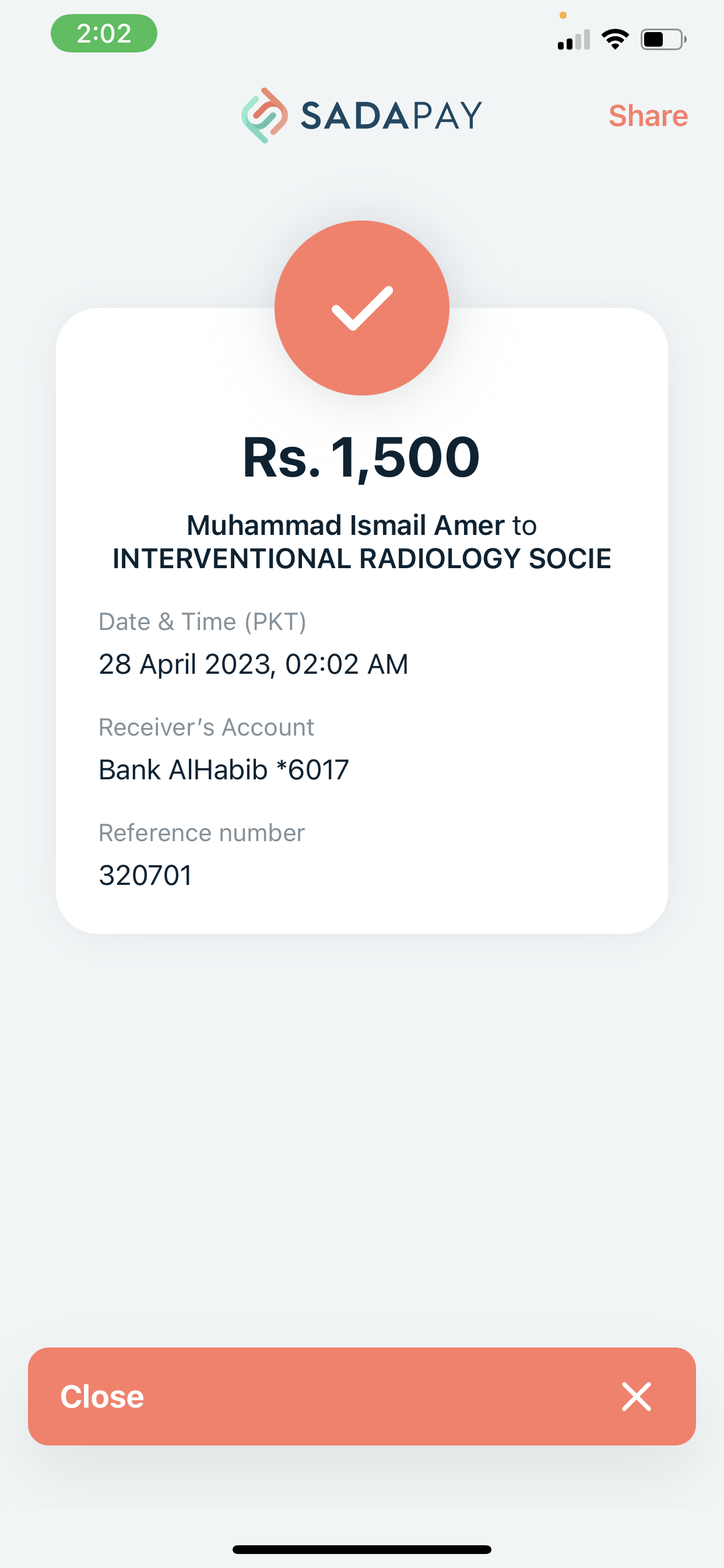Tap the cellular signal bars icon
The image size is (724, 1568).
coord(573,40)
